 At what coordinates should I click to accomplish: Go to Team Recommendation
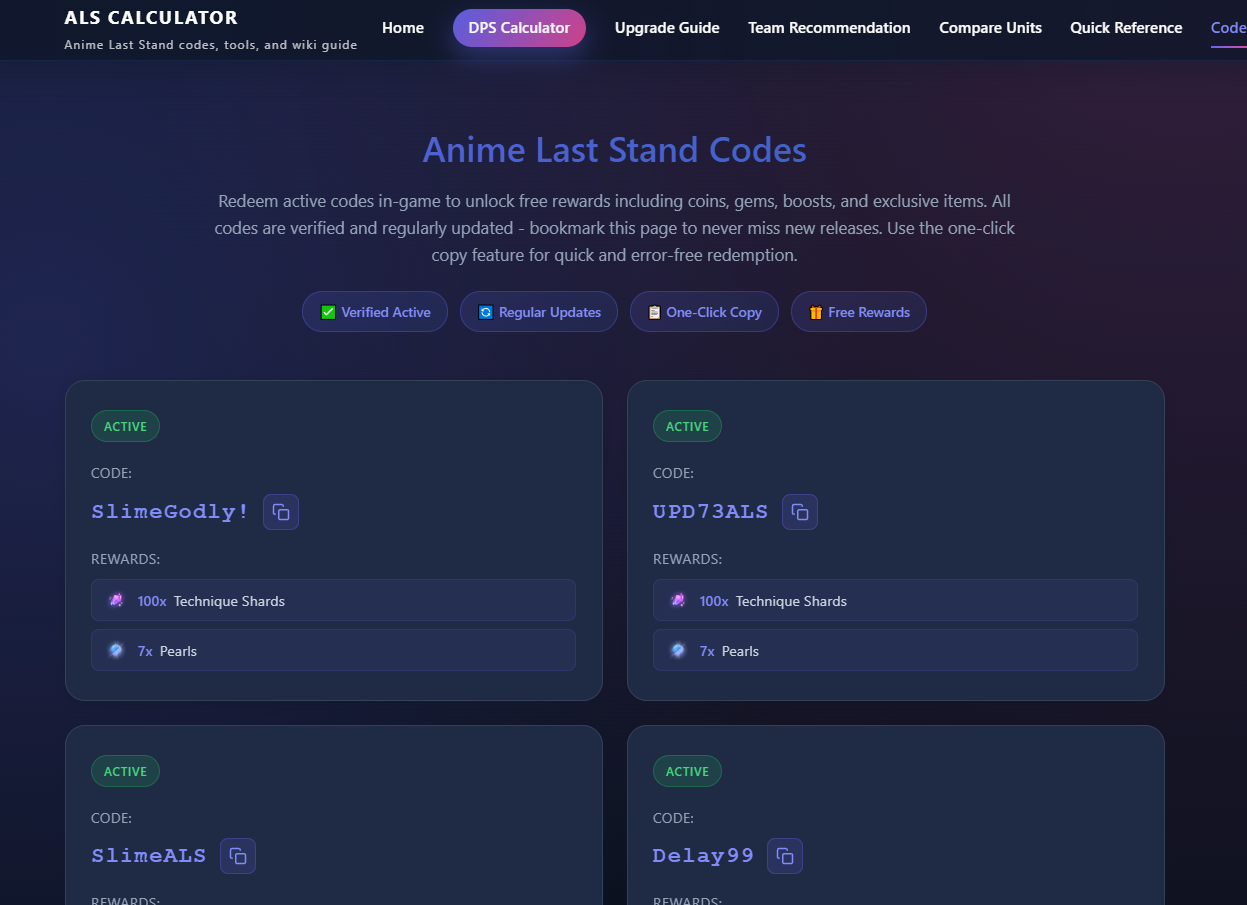pyautogui.click(x=828, y=28)
